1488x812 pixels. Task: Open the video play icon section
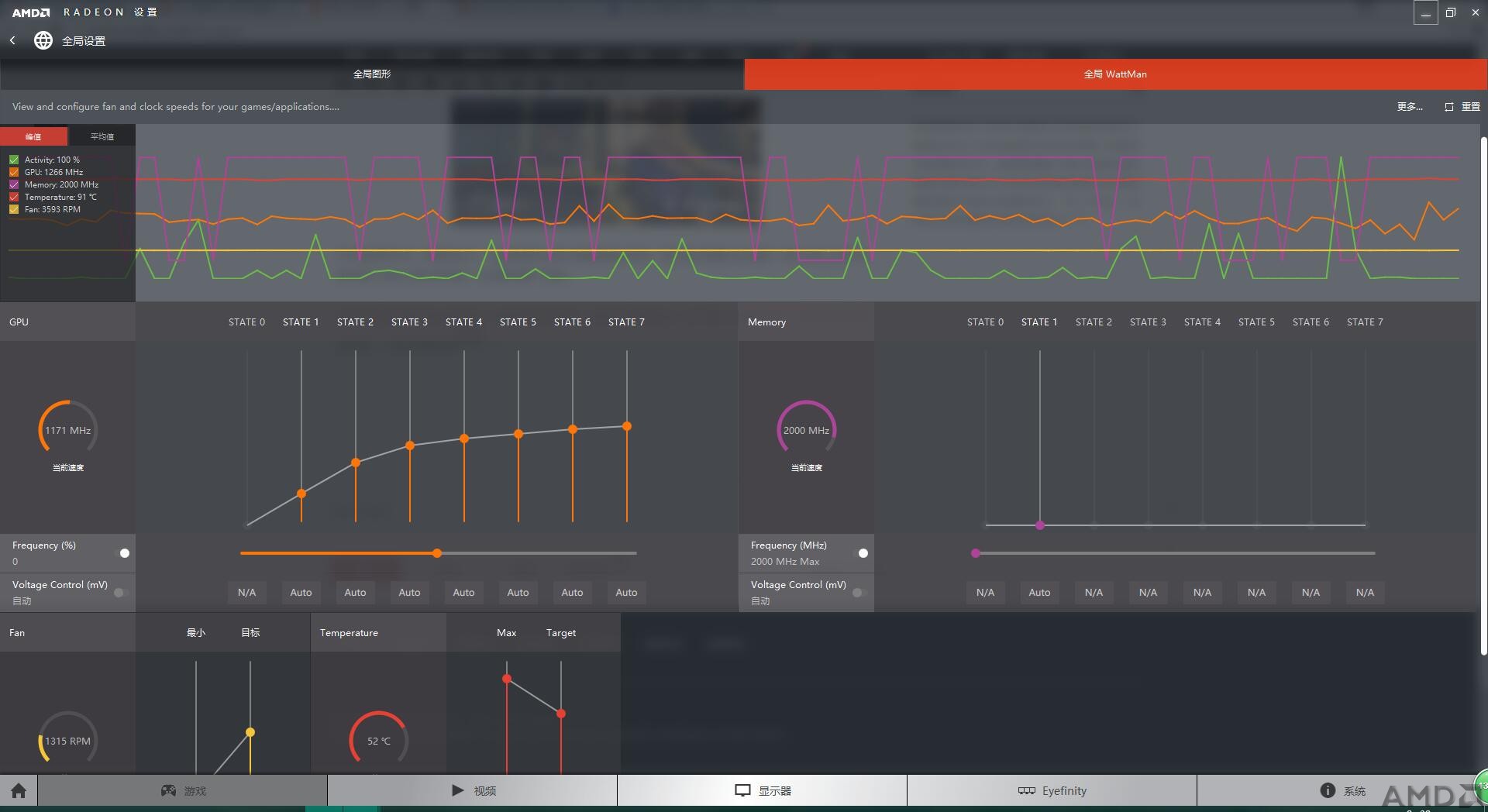(x=457, y=790)
